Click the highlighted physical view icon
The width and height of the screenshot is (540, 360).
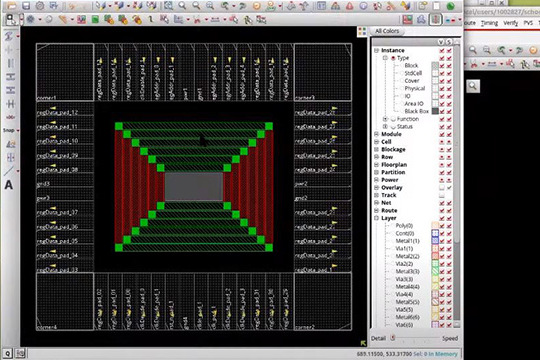(x=435, y=20)
